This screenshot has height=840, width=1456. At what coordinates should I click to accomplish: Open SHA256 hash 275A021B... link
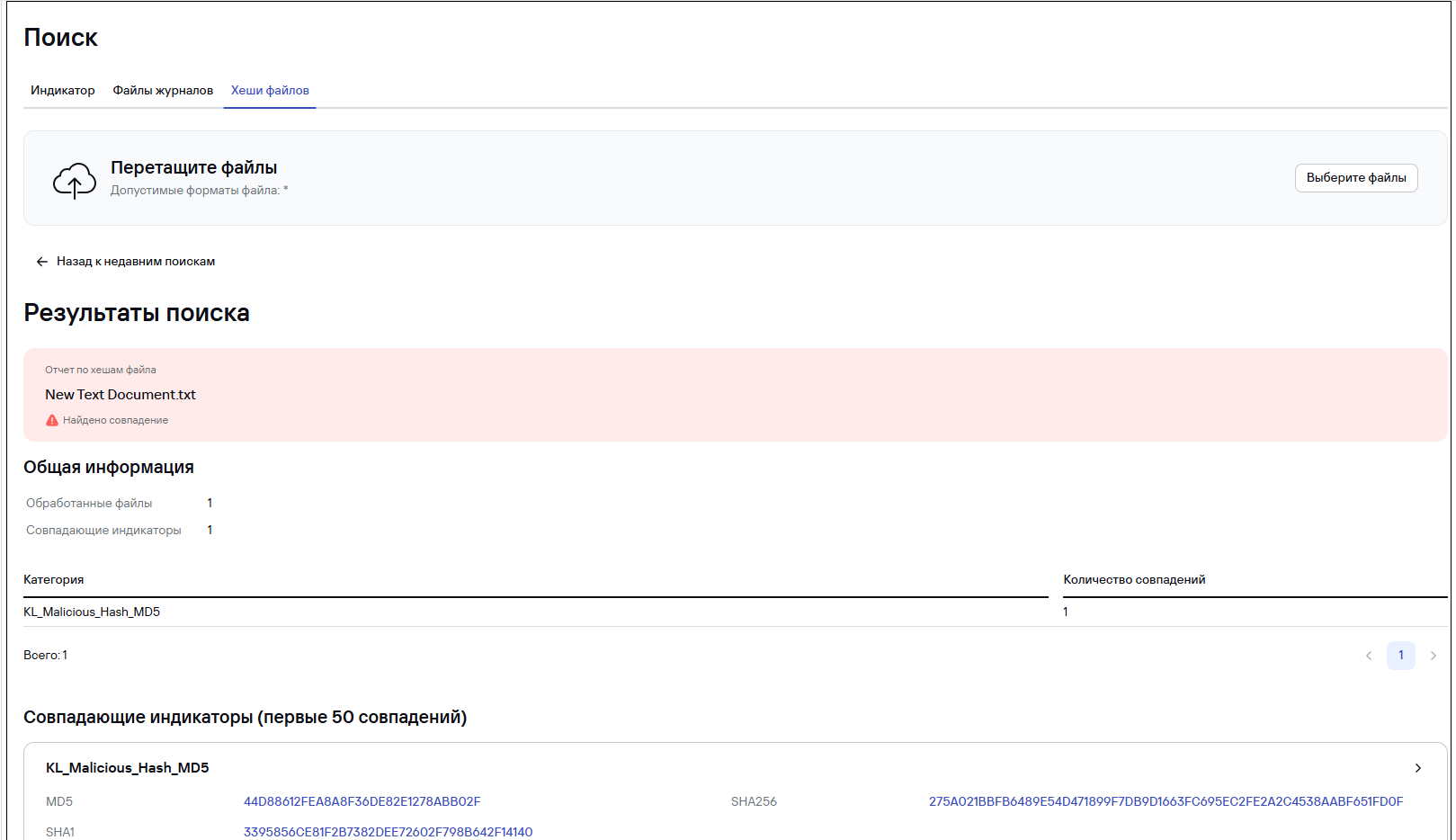point(1166,801)
